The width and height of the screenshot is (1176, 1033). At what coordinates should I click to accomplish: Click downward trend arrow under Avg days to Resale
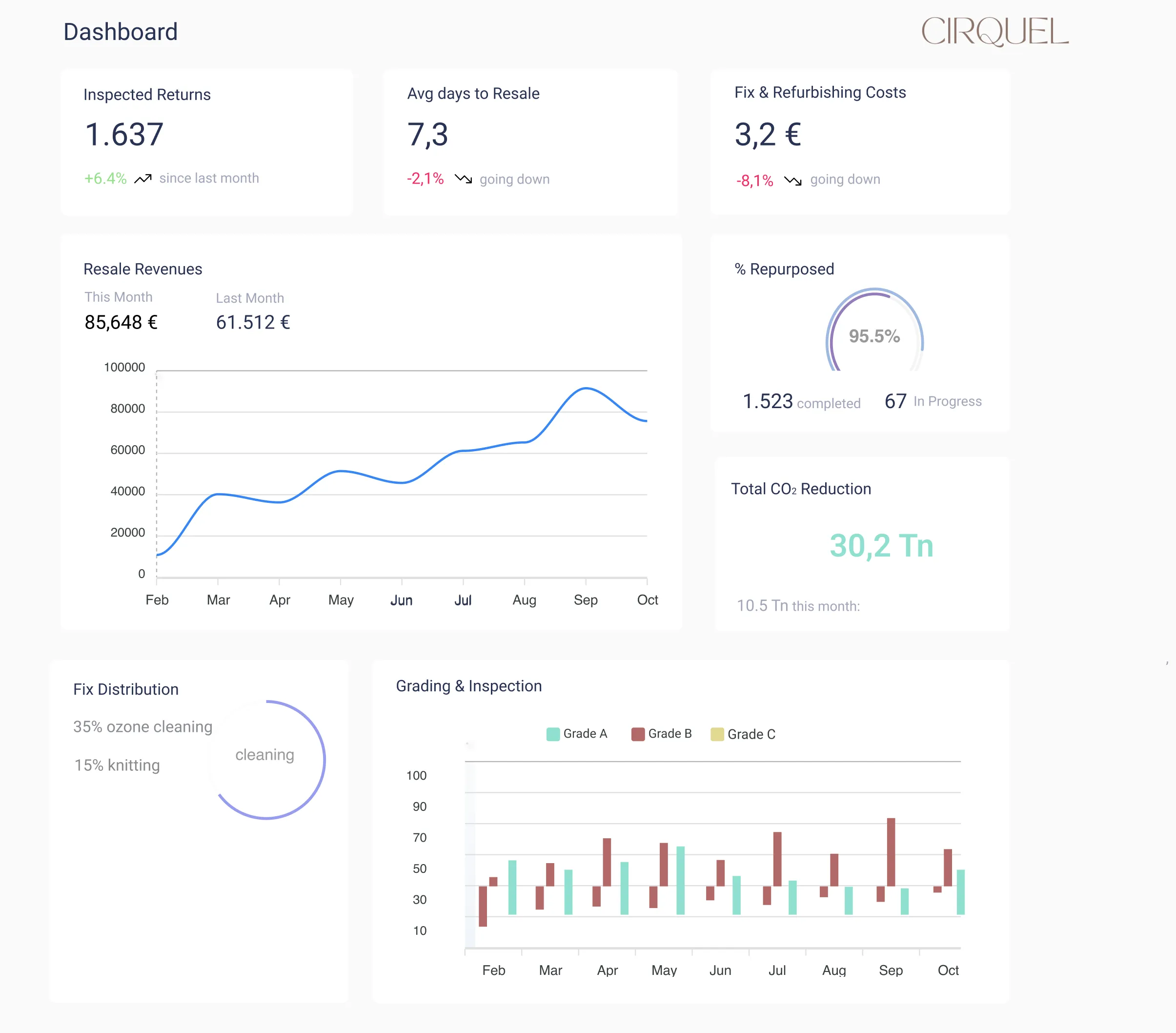tap(463, 178)
